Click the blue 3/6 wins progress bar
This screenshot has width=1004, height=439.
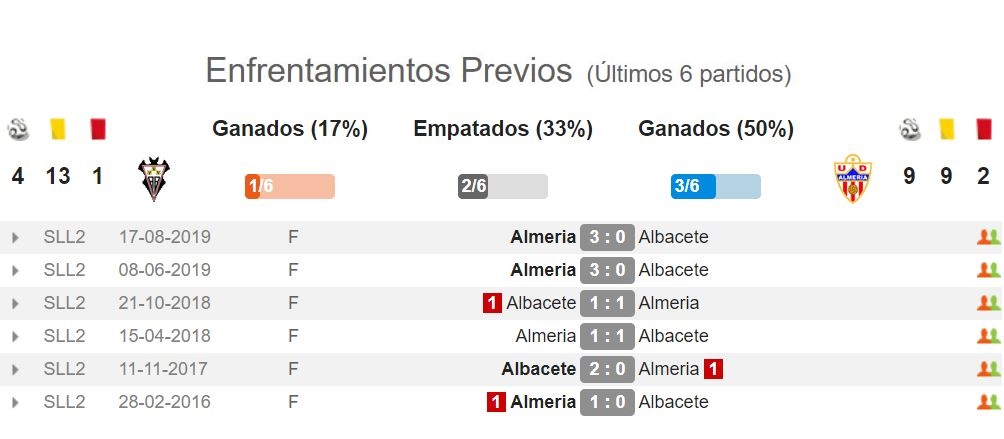tap(716, 186)
